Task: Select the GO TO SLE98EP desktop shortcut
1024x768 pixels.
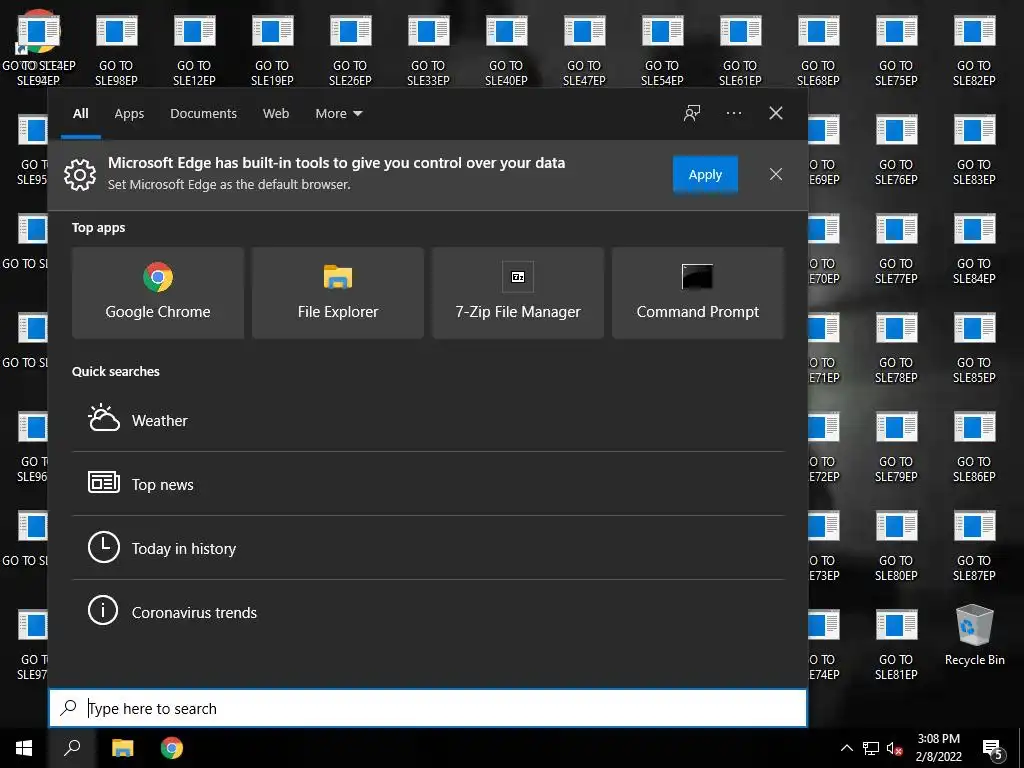Action: pyautogui.click(x=116, y=51)
